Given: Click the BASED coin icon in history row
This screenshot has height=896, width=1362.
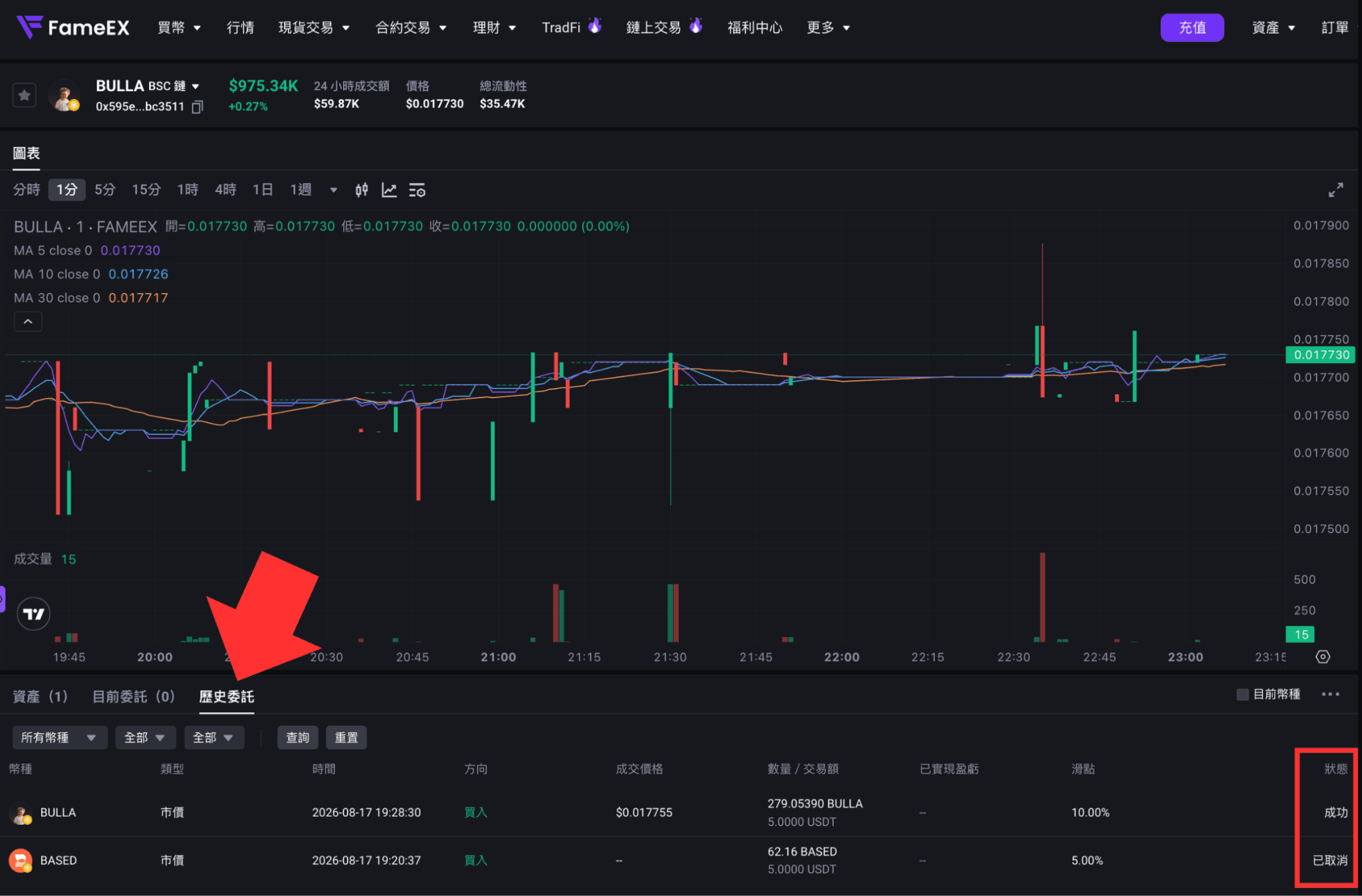Looking at the screenshot, I should 21,861.
